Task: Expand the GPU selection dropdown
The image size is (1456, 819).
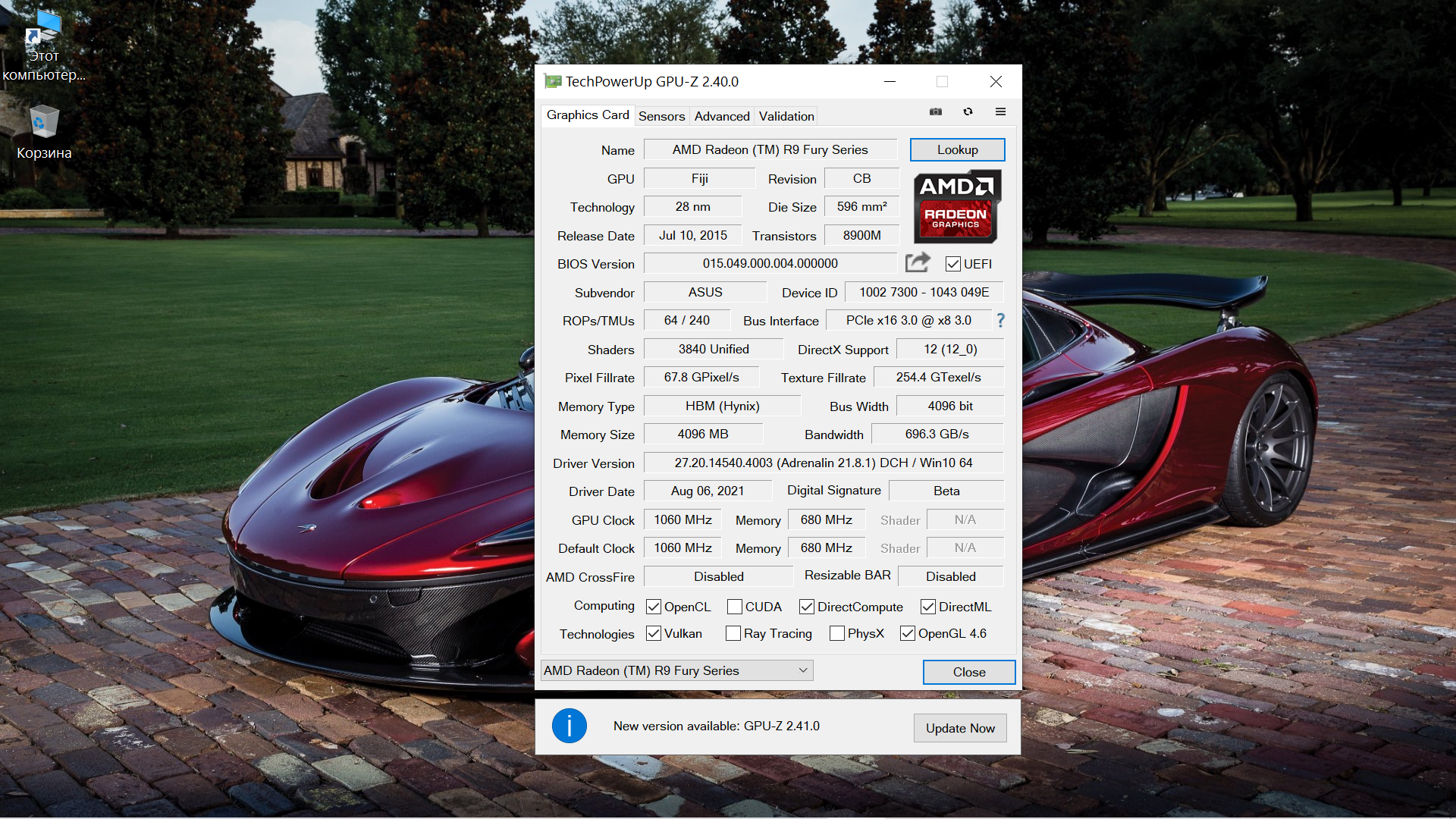Action: pos(803,670)
